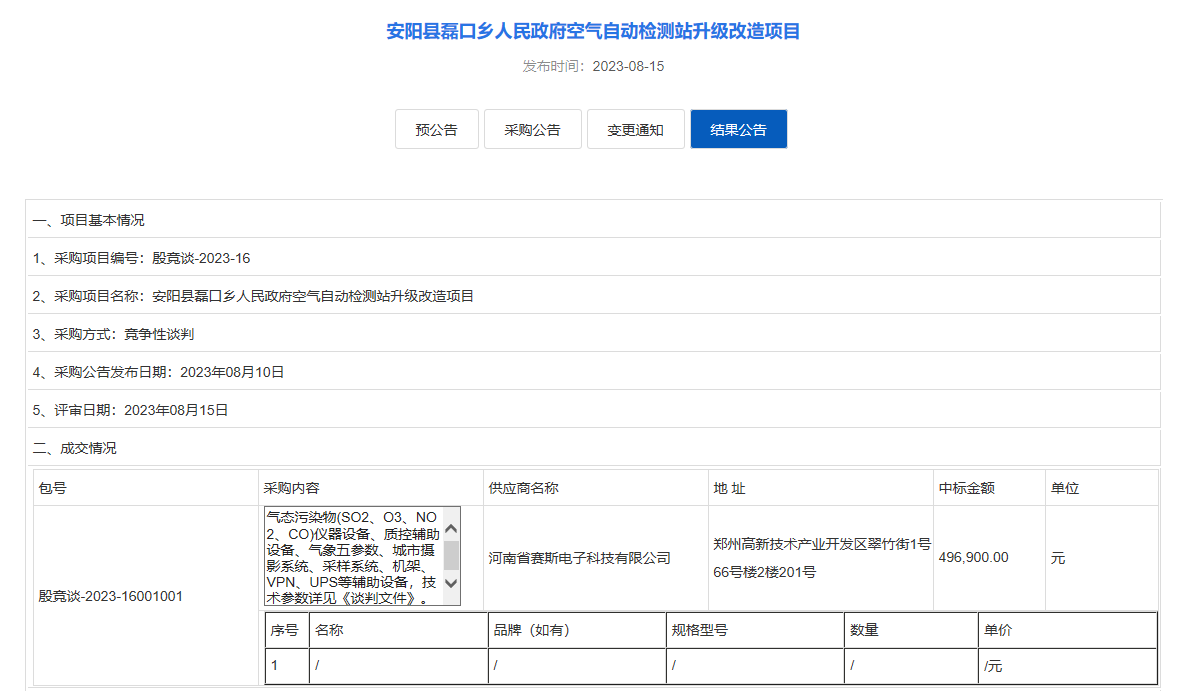The image size is (1180, 691).
Task: Click the bid amount 496,900.00
Action: (x=974, y=558)
